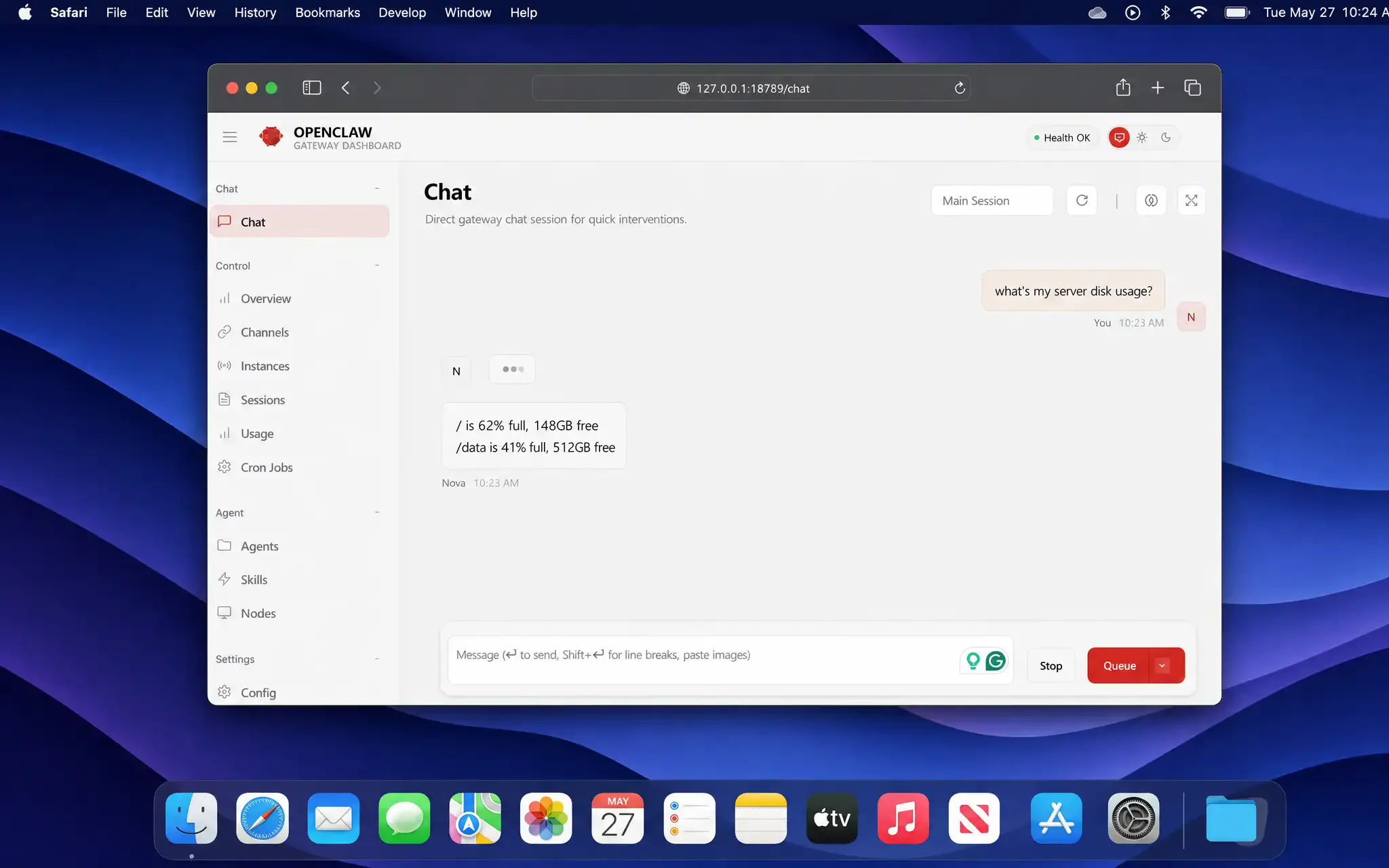Show Safari tab overview
Viewport: 1389px width, 868px height.
pyautogui.click(x=1192, y=87)
